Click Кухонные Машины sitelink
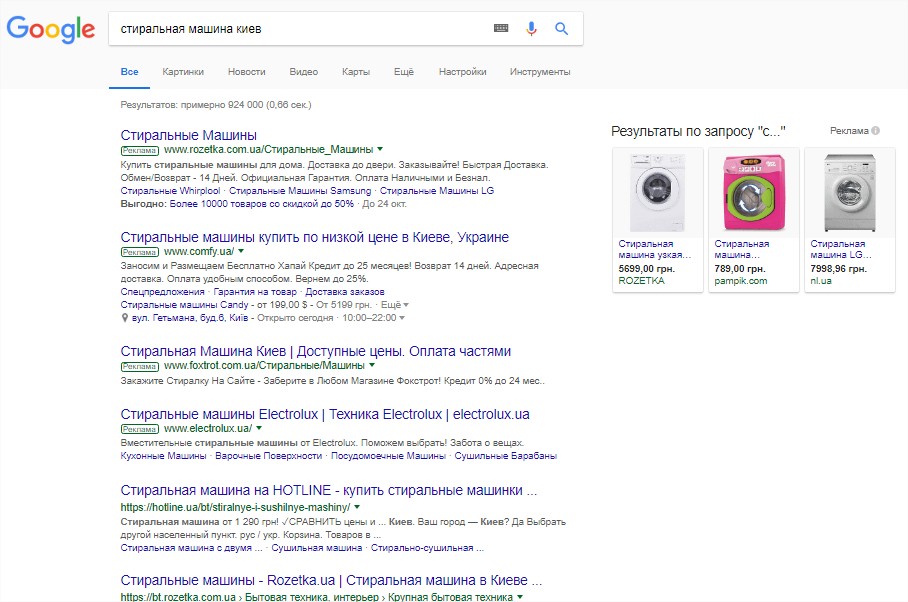Screen dimensions: 908x602 point(163,456)
